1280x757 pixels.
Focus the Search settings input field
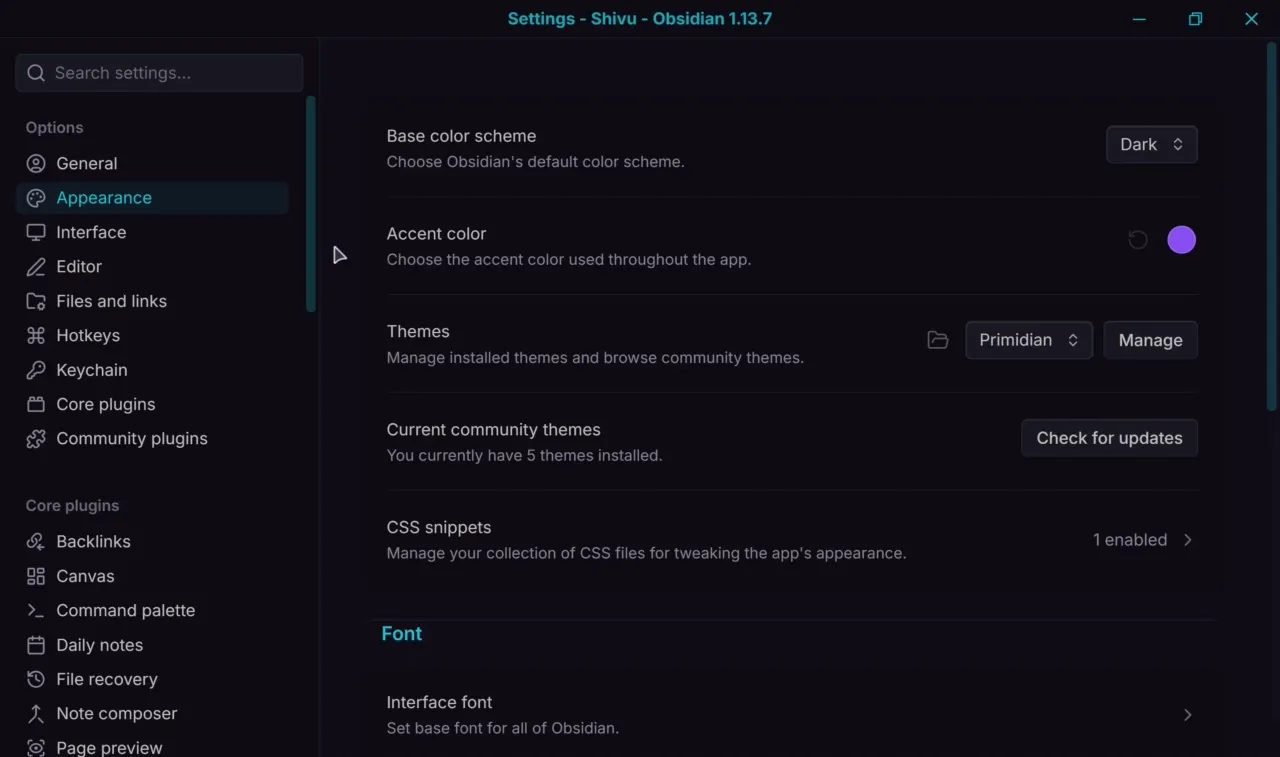tap(159, 73)
